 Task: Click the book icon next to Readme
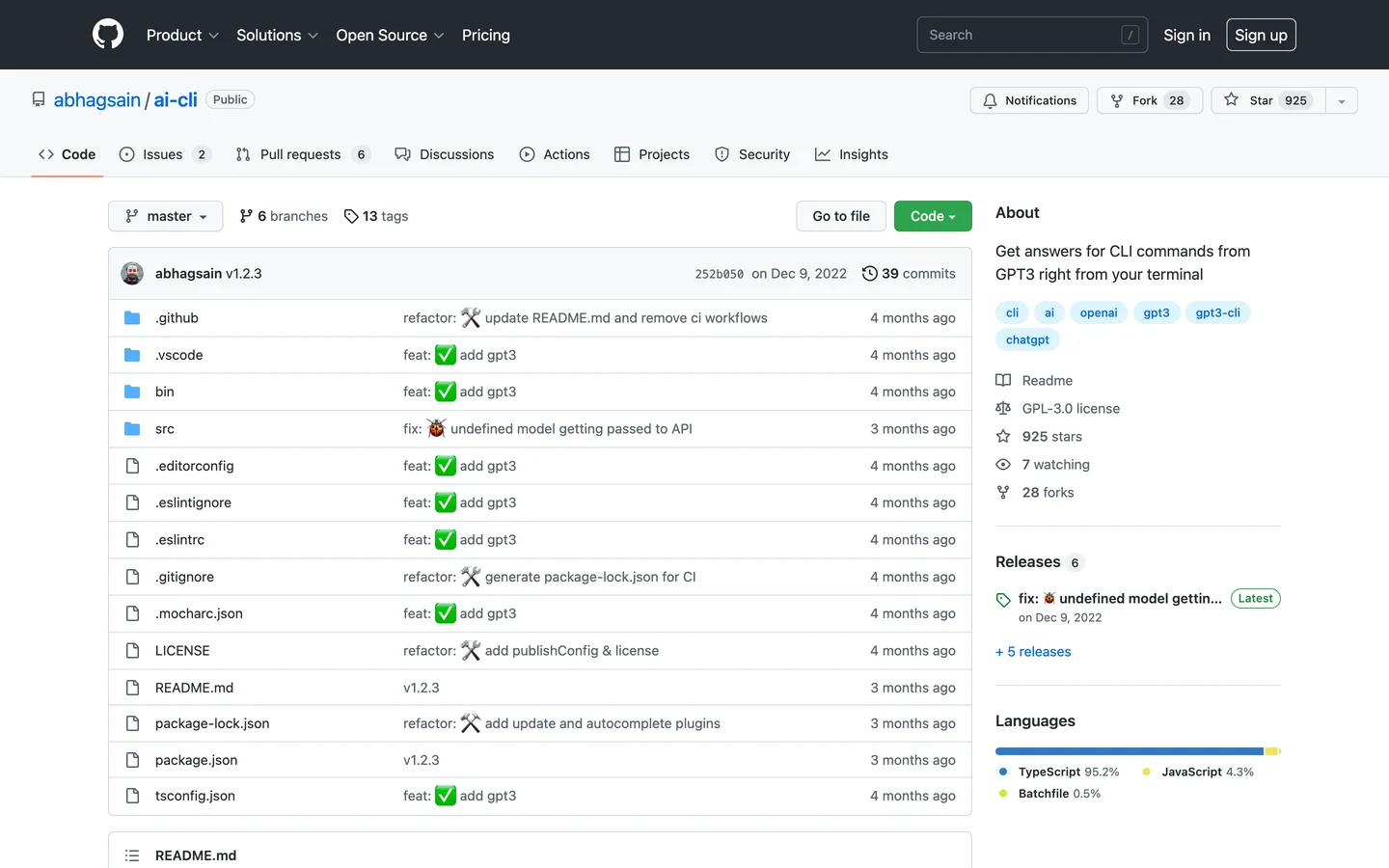pyautogui.click(x=1003, y=381)
